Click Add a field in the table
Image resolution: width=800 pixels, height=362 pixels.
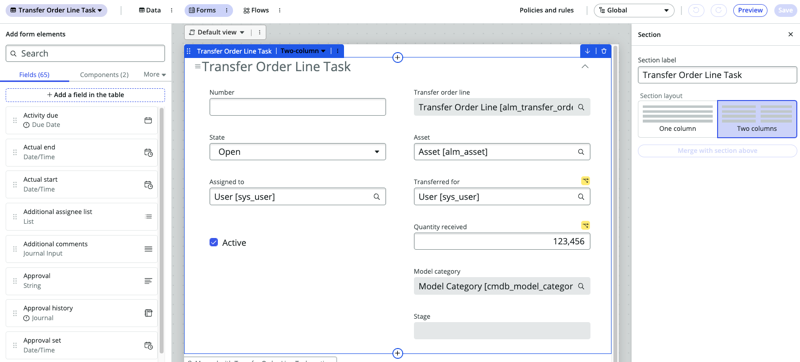tap(85, 95)
